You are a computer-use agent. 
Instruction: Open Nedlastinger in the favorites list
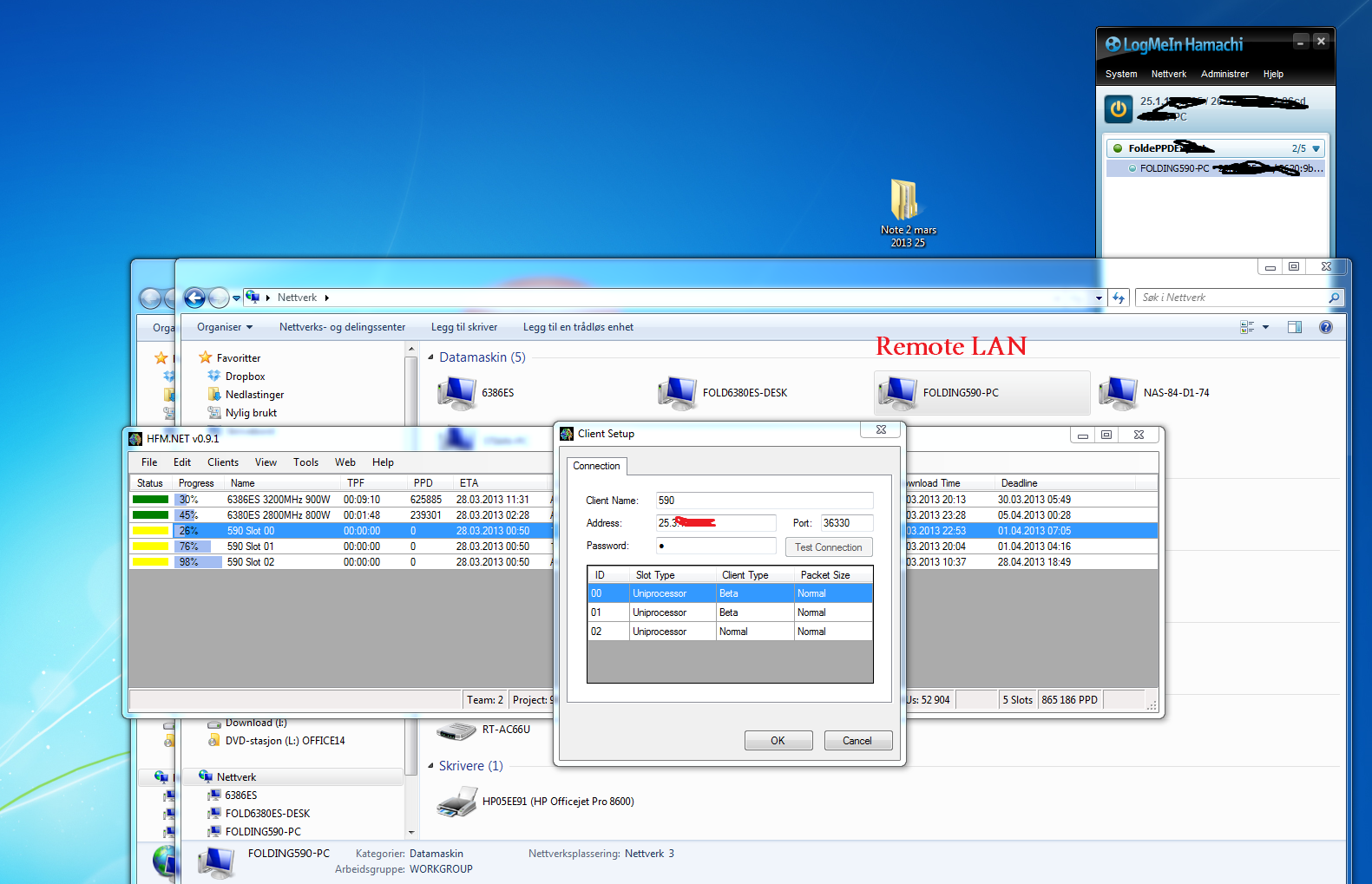(x=246, y=395)
